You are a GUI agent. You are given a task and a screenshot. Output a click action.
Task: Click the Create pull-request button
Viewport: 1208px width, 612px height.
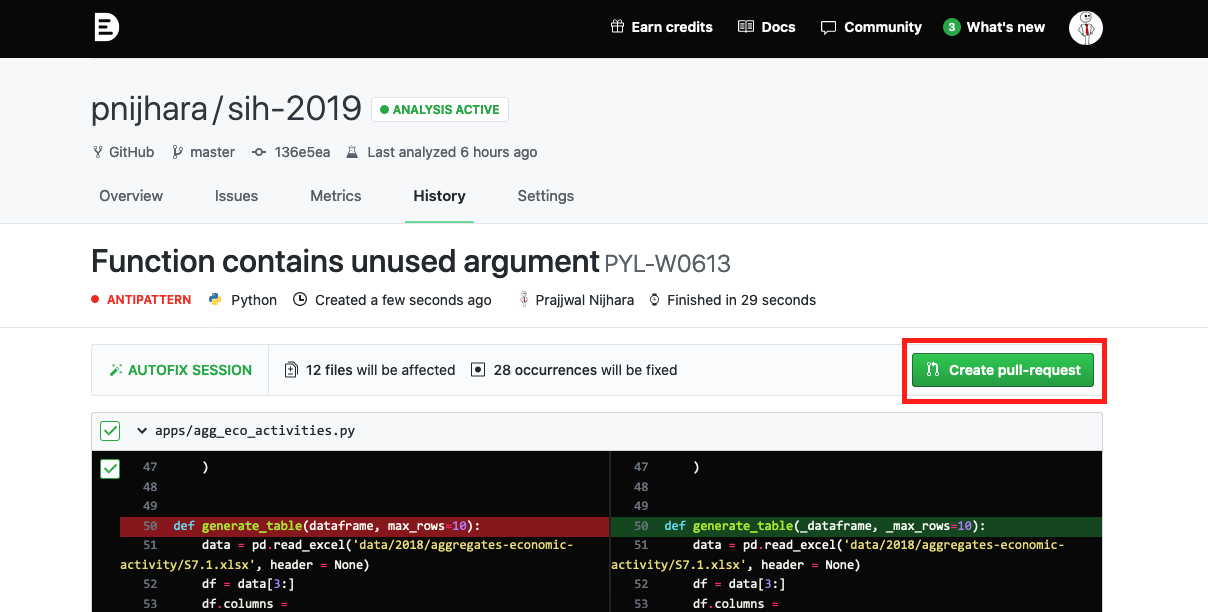pyautogui.click(x=1003, y=369)
